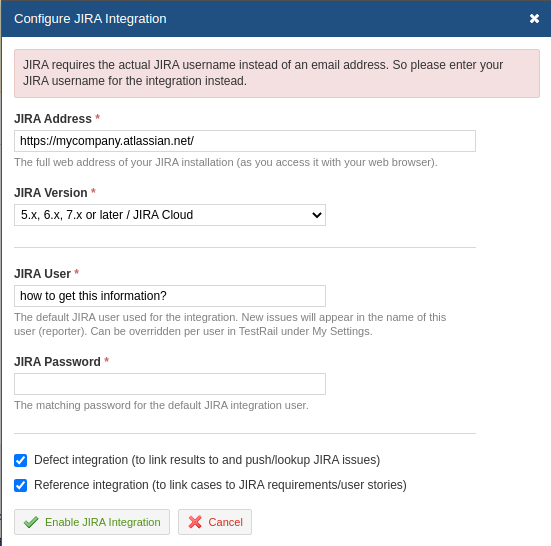Click the red JIRA username warning message
The height and width of the screenshot is (546, 551).
click(277, 73)
